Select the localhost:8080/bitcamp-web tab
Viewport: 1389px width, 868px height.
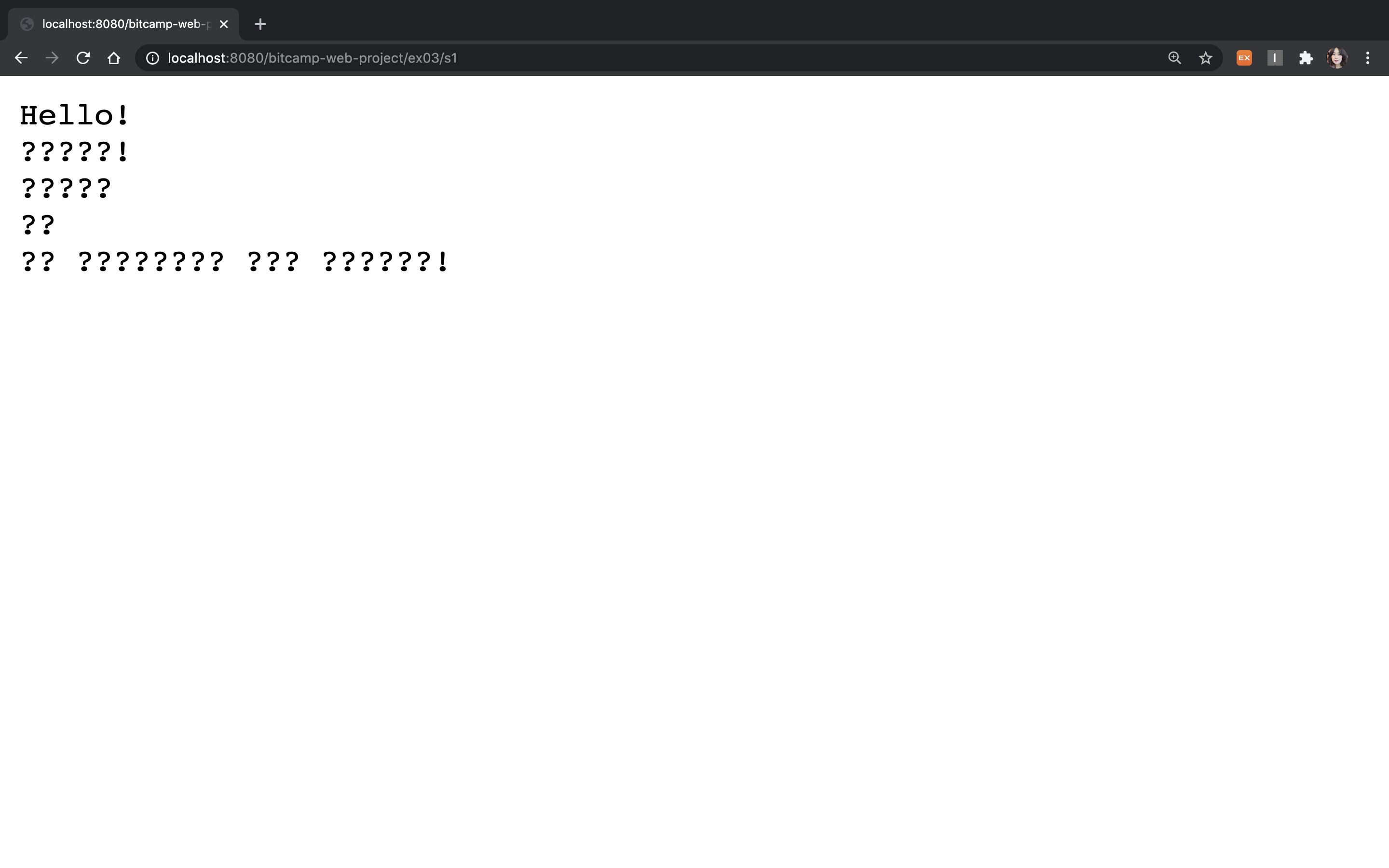coord(123,24)
